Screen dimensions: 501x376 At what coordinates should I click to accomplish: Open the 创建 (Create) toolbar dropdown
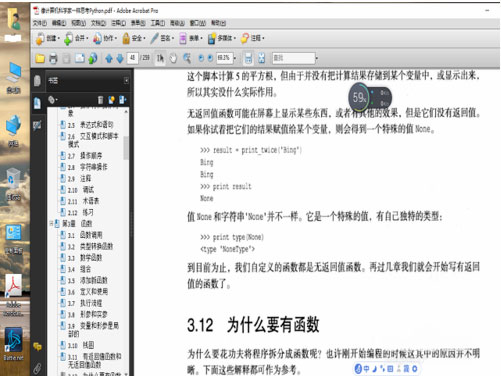[47, 39]
